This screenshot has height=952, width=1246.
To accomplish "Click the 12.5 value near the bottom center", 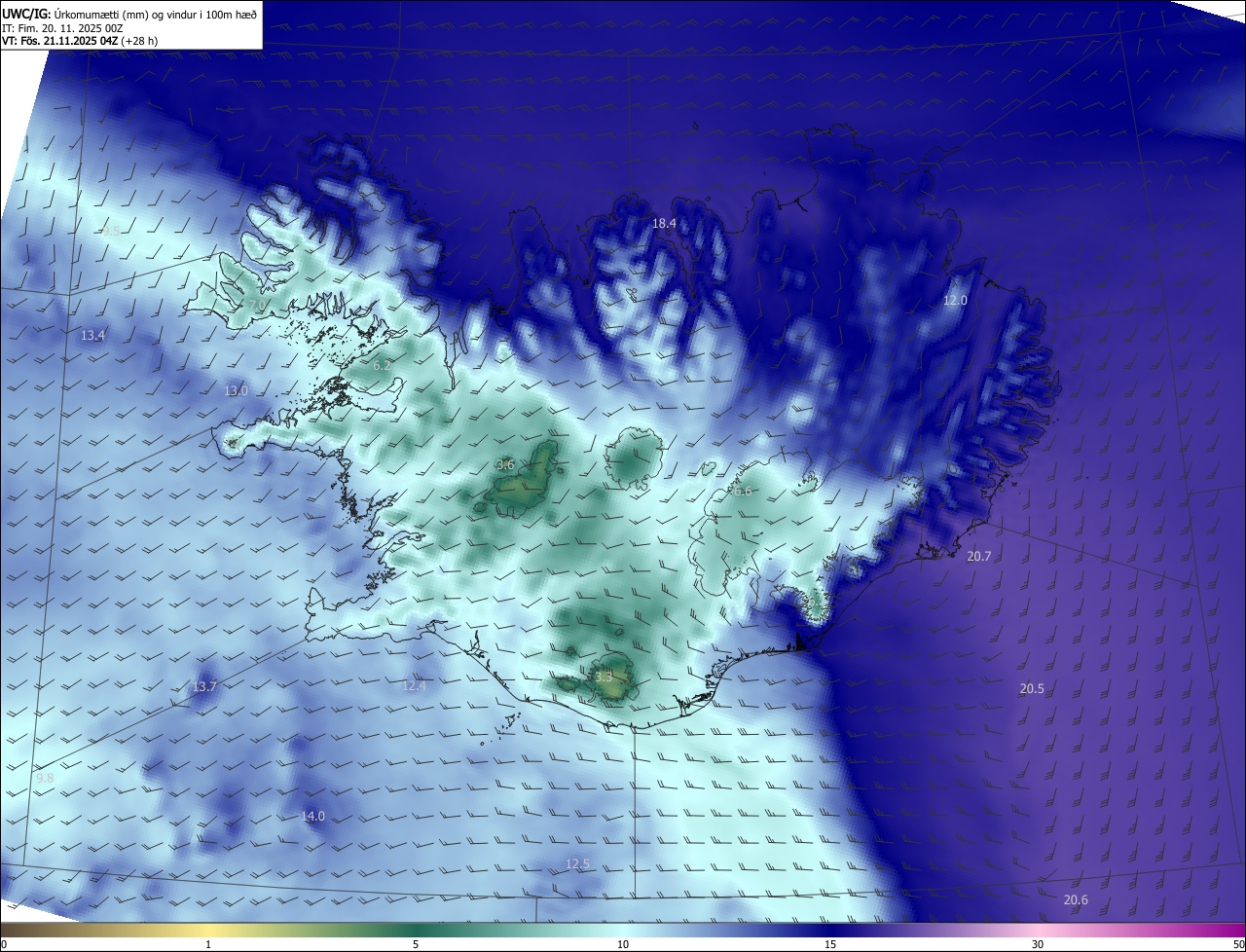I will tap(577, 864).
